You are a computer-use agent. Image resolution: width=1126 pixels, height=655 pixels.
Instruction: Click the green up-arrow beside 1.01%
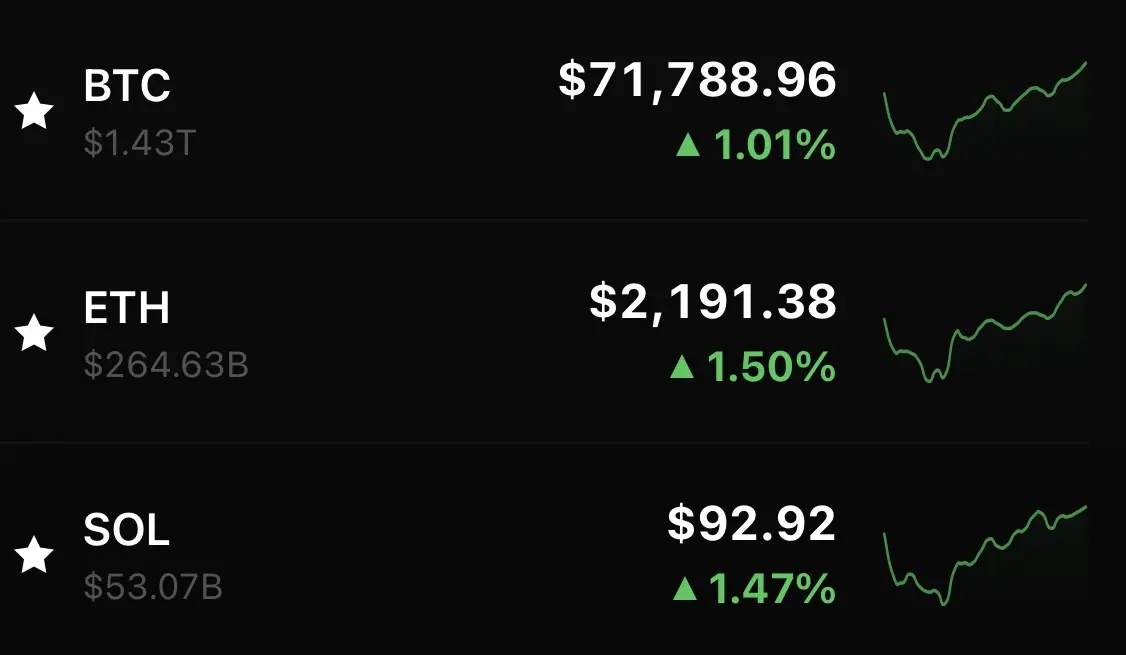(687, 147)
